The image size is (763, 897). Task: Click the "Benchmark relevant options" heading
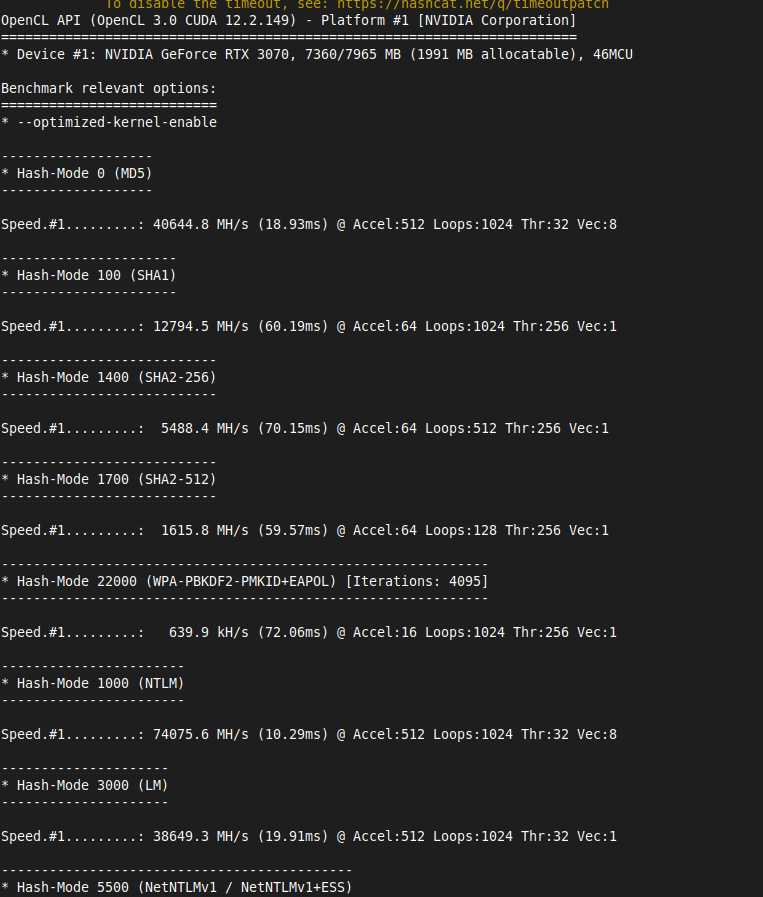click(108, 88)
